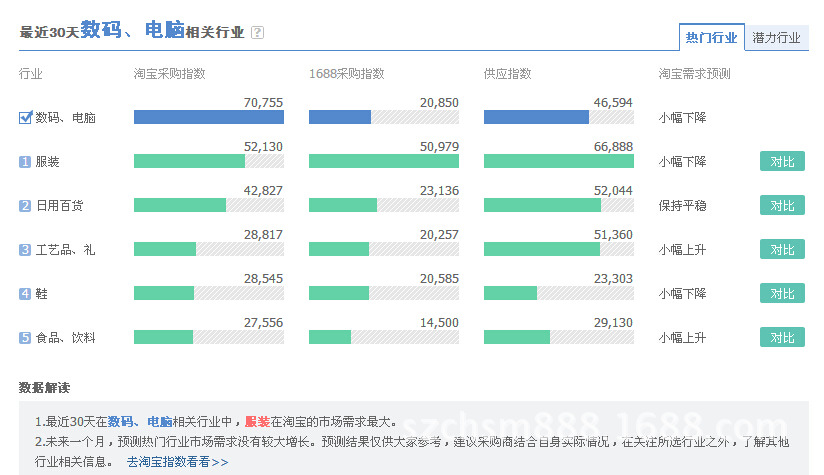824x475 pixels.
Task: Click the 服装 供应指数 green bar
Action: tap(558, 161)
